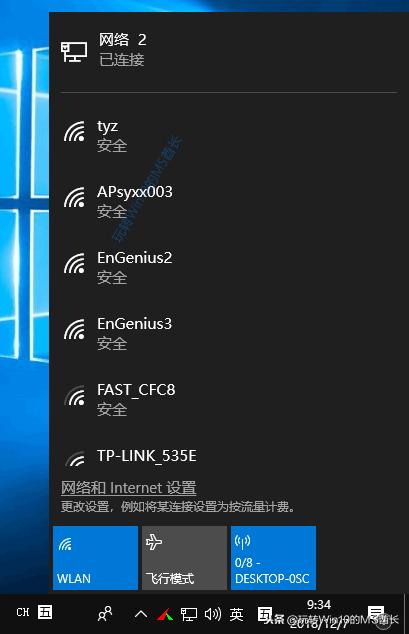409x634 pixels.
Task: Open the Action Center notification icon
Action: tap(376, 614)
